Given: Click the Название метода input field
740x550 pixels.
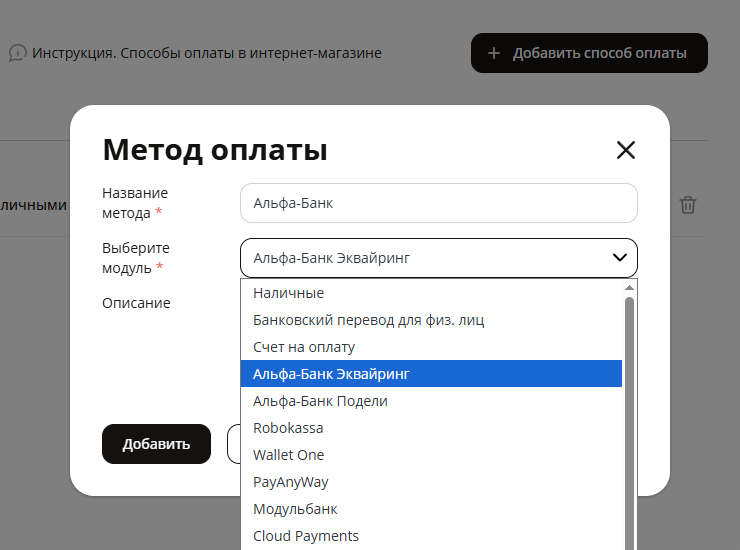Looking at the screenshot, I should click(x=439, y=203).
